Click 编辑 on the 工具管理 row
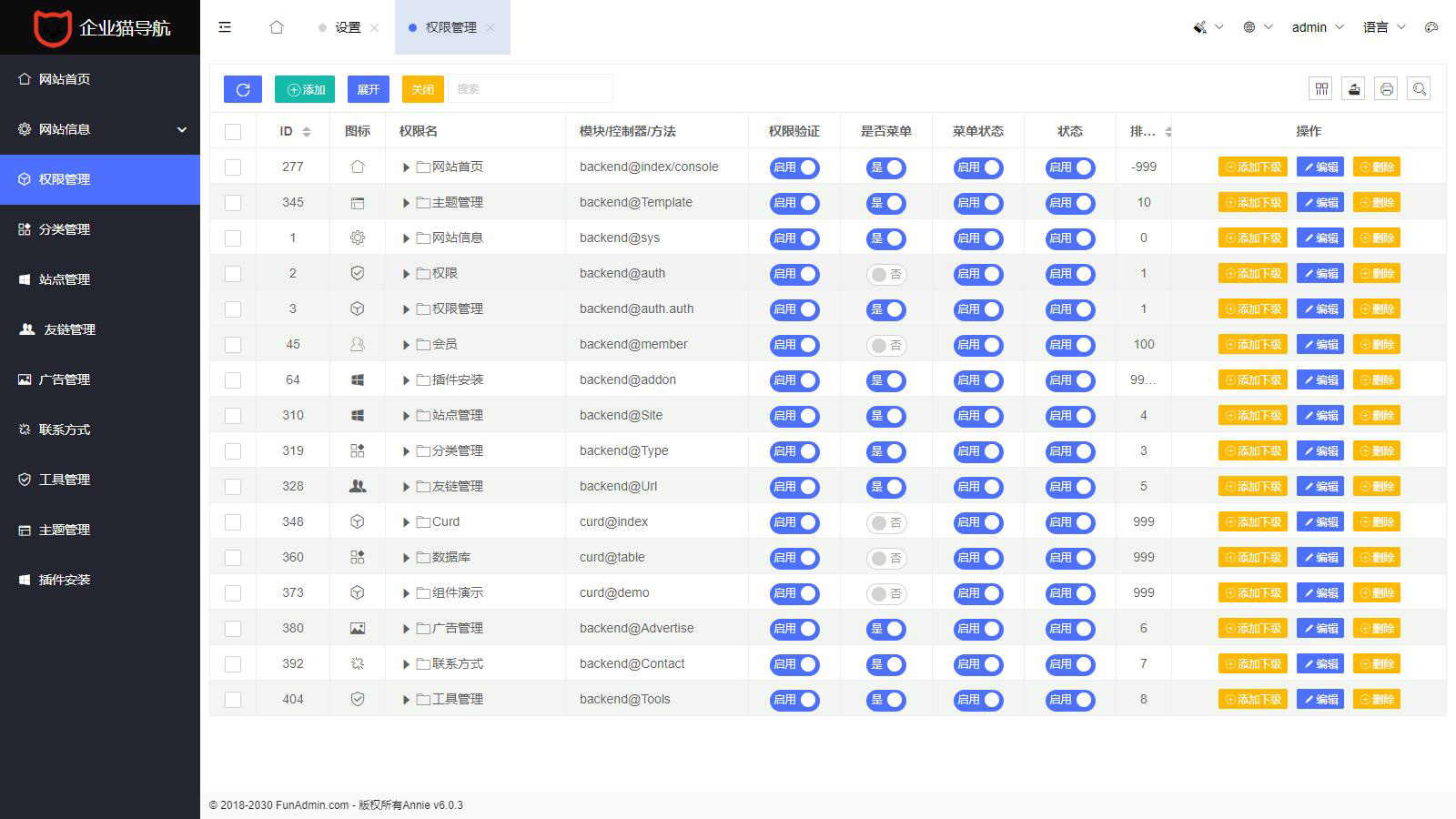The image size is (1456, 819). (x=1319, y=699)
